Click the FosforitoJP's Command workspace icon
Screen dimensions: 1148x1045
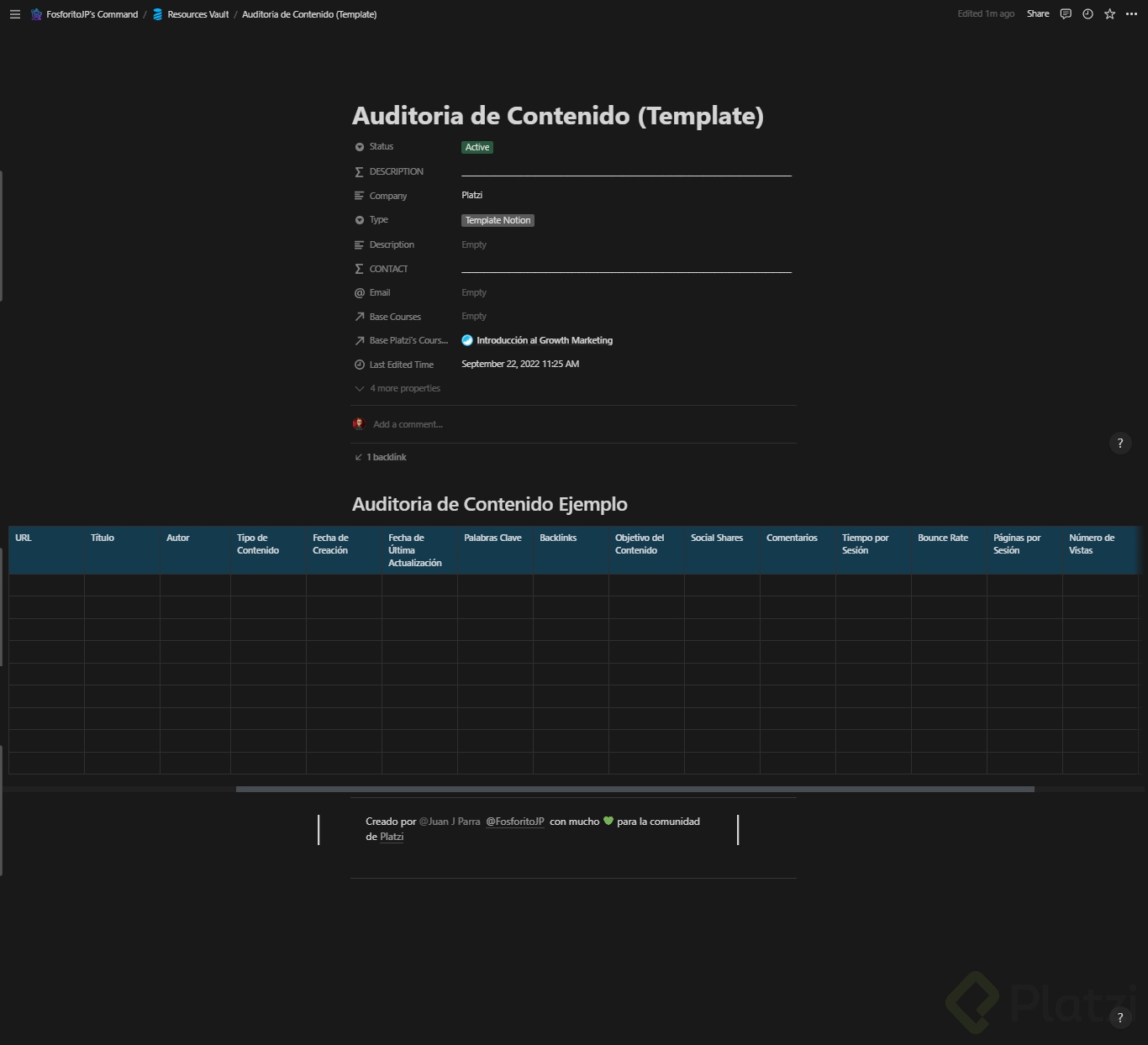(36, 14)
